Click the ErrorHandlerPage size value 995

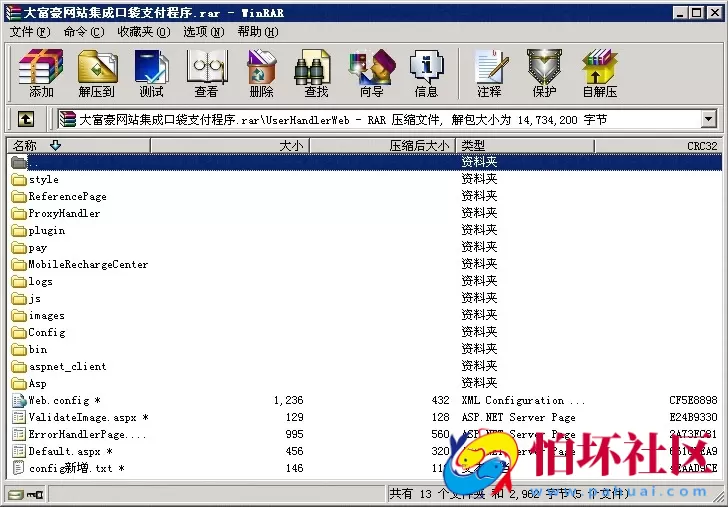click(294, 434)
